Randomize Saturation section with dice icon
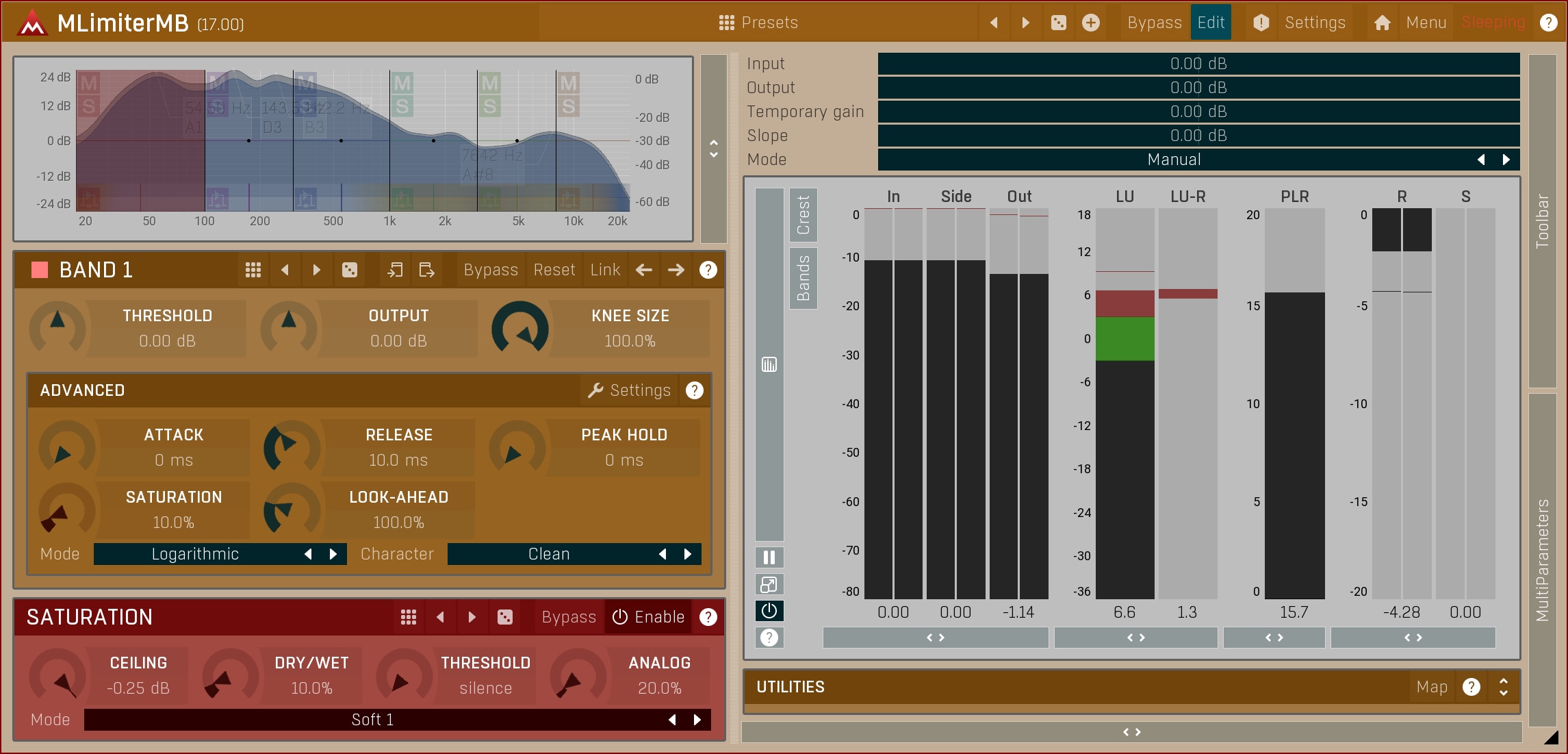The width and height of the screenshot is (1568, 754). (504, 617)
